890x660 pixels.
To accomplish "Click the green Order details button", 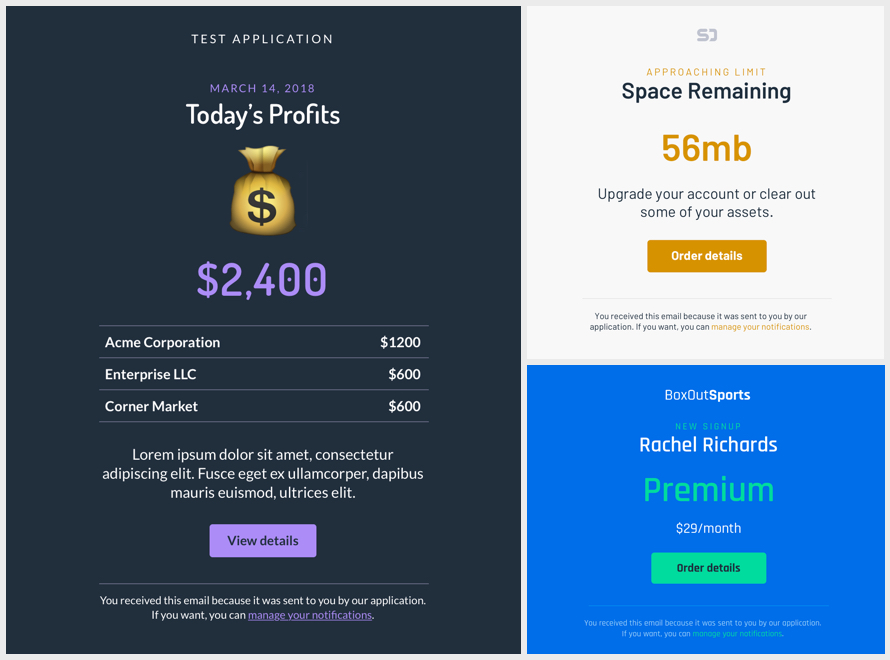I will click(x=708, y=568).
